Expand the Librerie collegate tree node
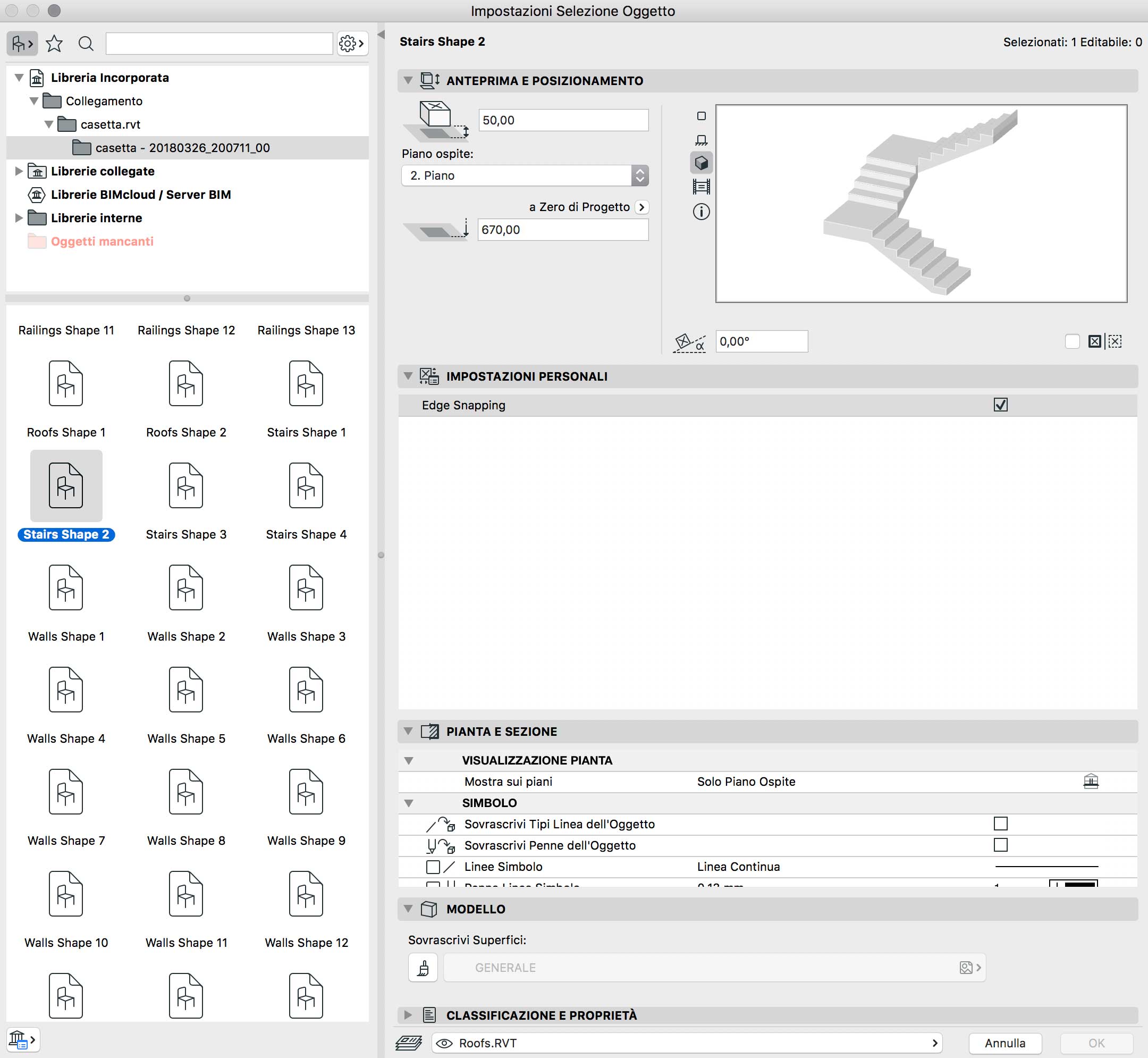This screenshot has width=1148, height=1058. [x=19, y=171]
